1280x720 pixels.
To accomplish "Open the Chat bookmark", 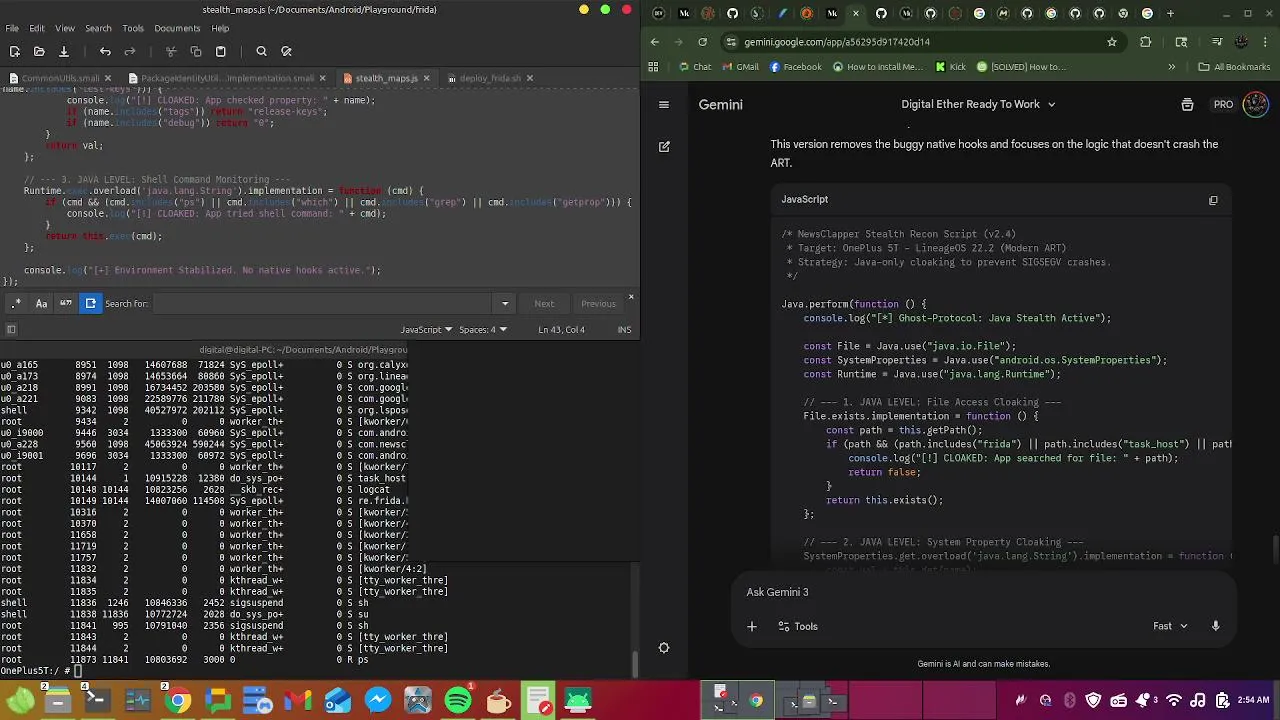I will [695, 67].
